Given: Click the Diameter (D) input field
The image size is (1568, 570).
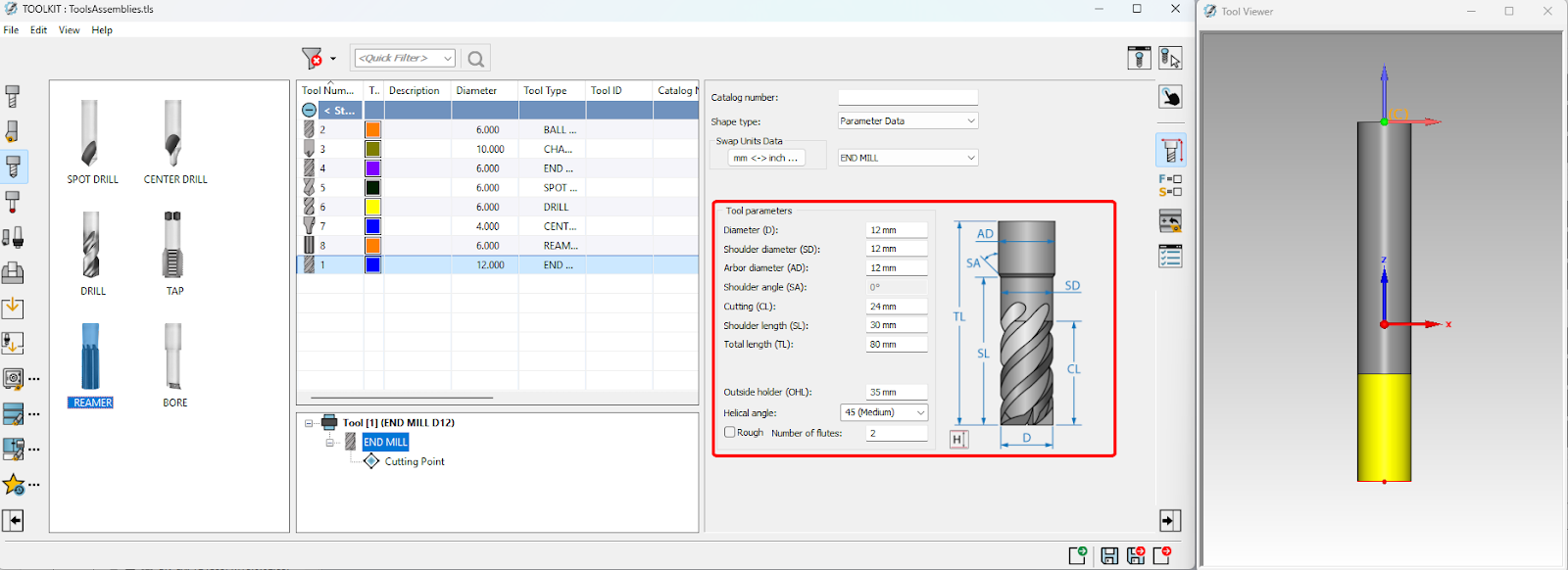Looking at the screenshot, I should (x=896, y=230).
